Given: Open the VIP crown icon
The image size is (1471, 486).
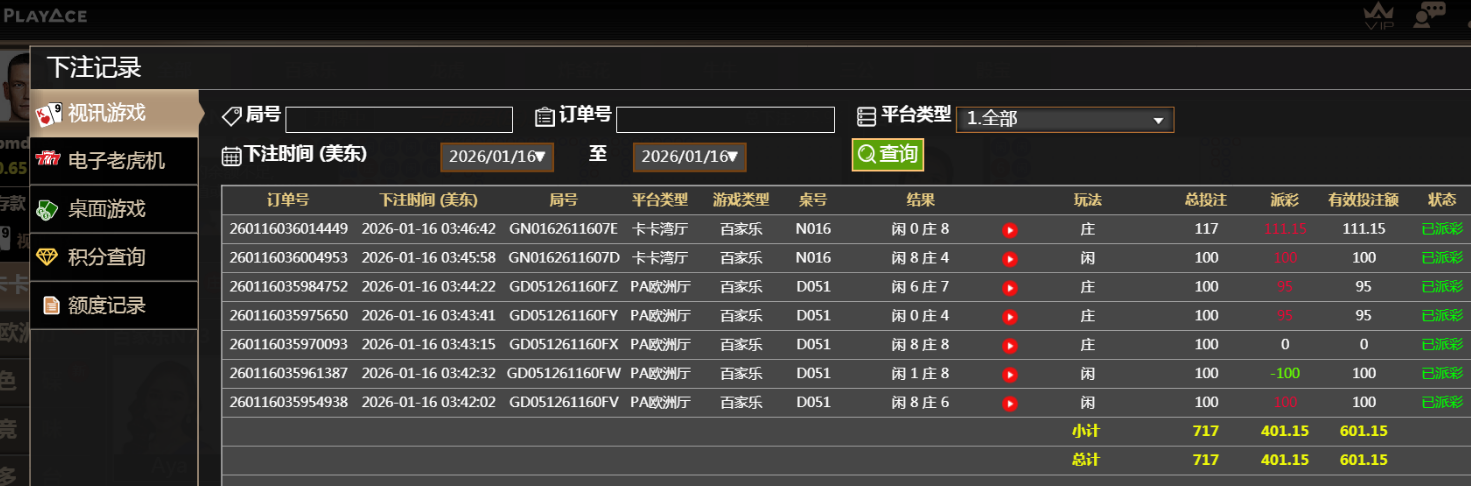Looking at the screenshot, I should [1379, 16].
